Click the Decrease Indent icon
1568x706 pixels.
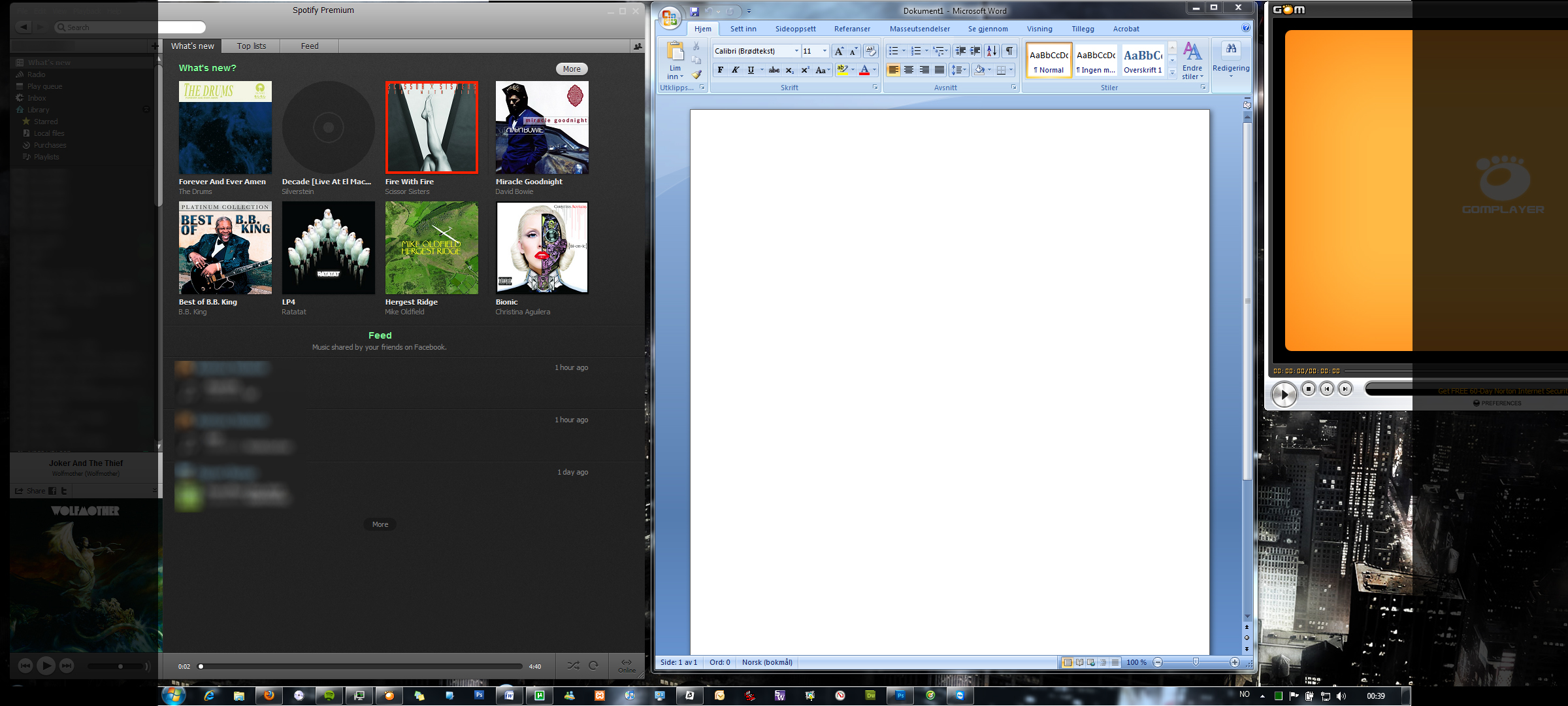click(x=960, y=51)
